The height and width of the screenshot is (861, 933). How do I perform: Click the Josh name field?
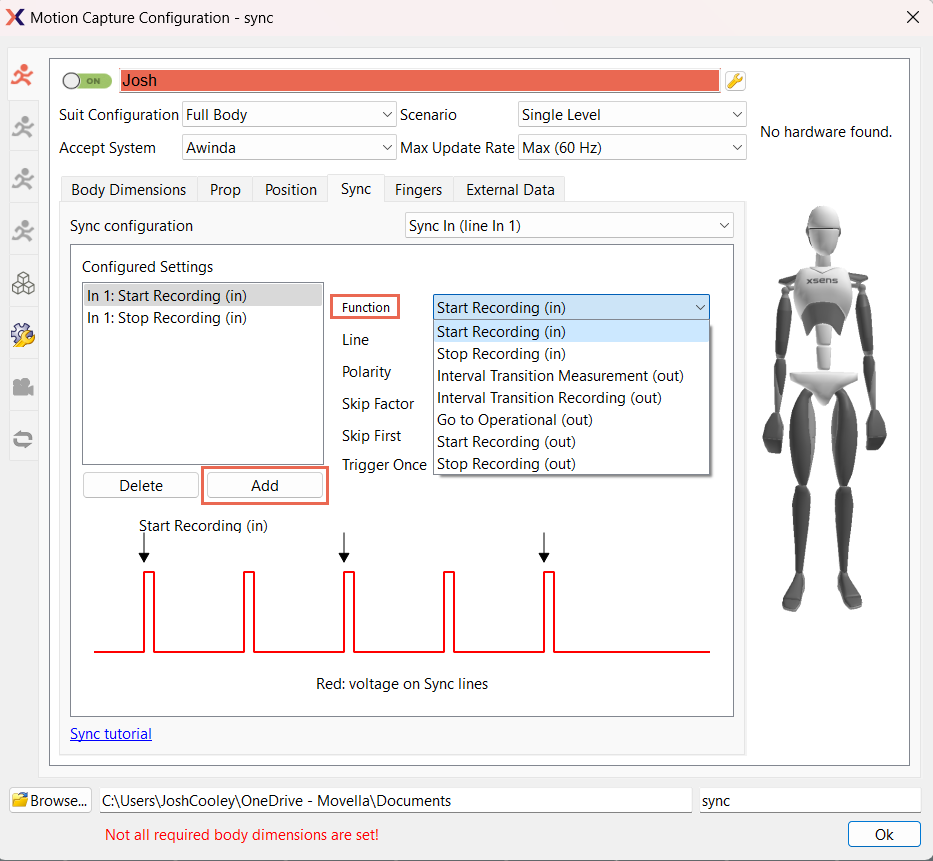[x=420, y=80]
